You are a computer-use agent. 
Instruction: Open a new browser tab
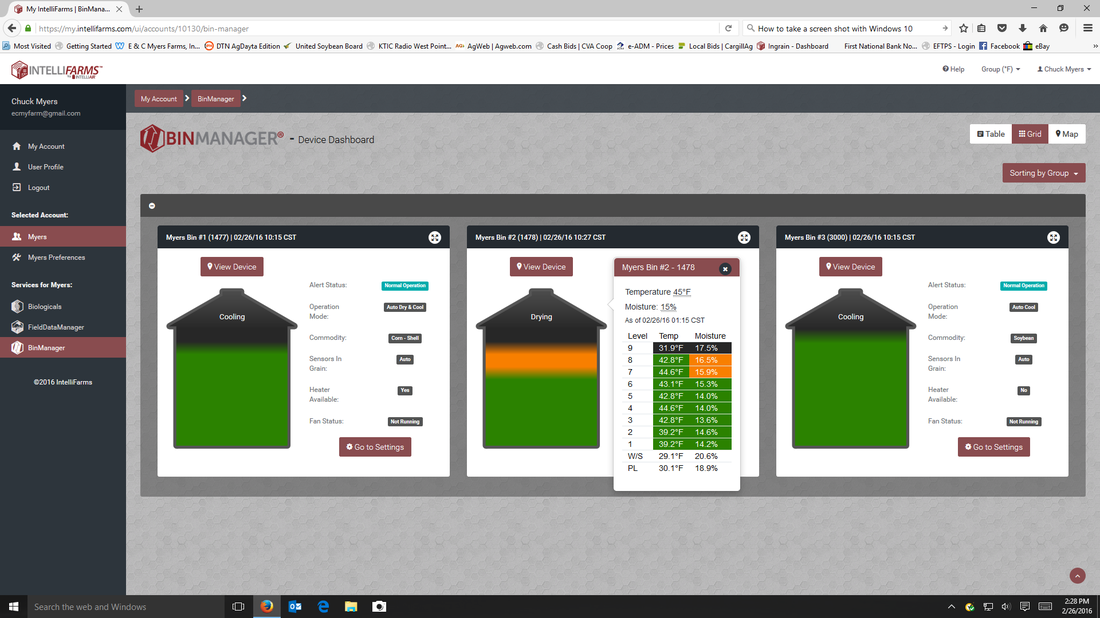tap(139, 9)
